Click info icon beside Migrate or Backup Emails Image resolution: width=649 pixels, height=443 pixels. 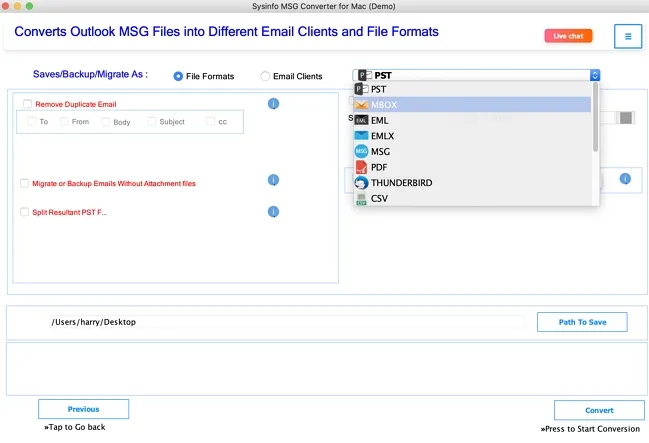(273, 180)
